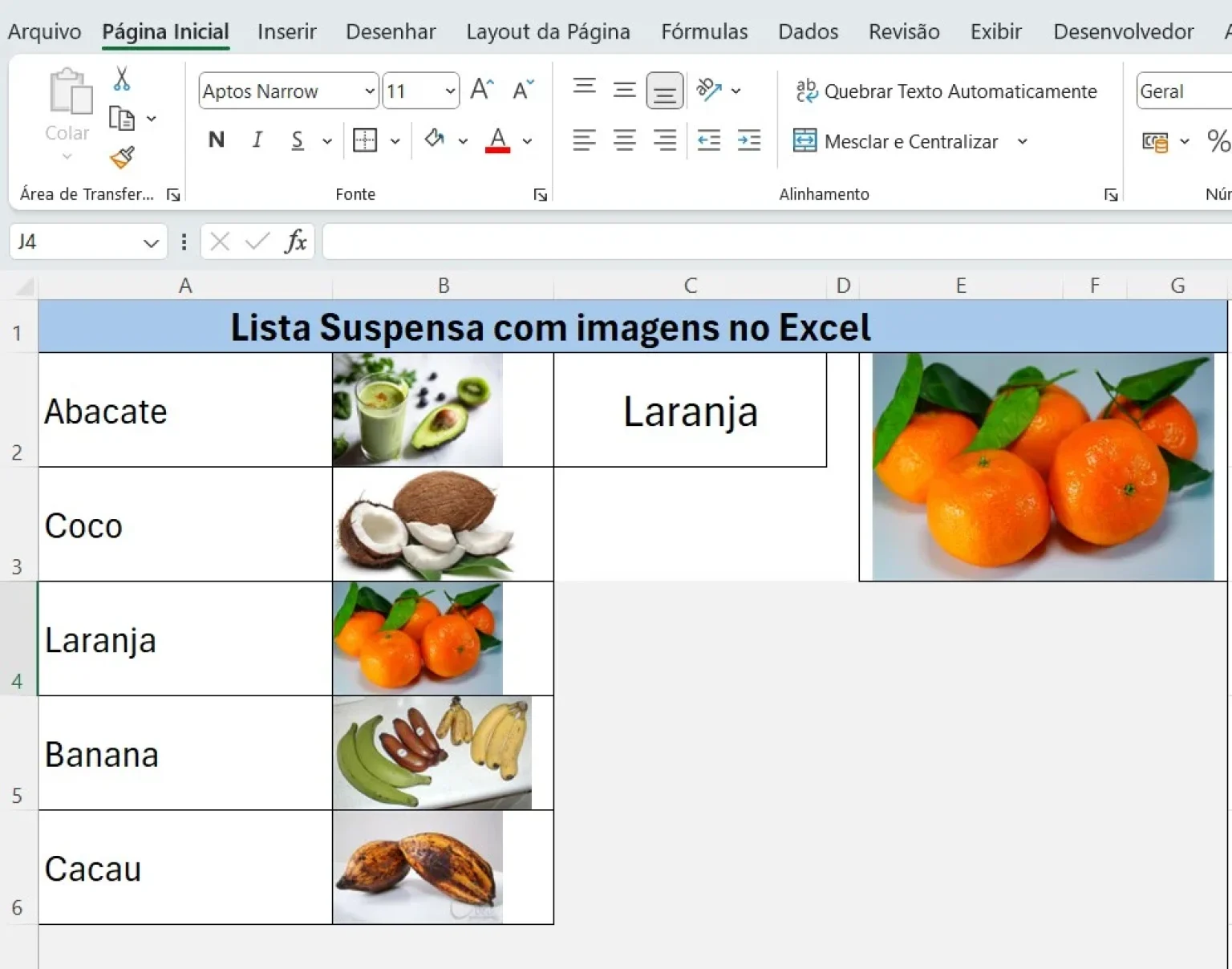
Task: Apply fill color with the bucket icon
Action: tap(435, 140)
